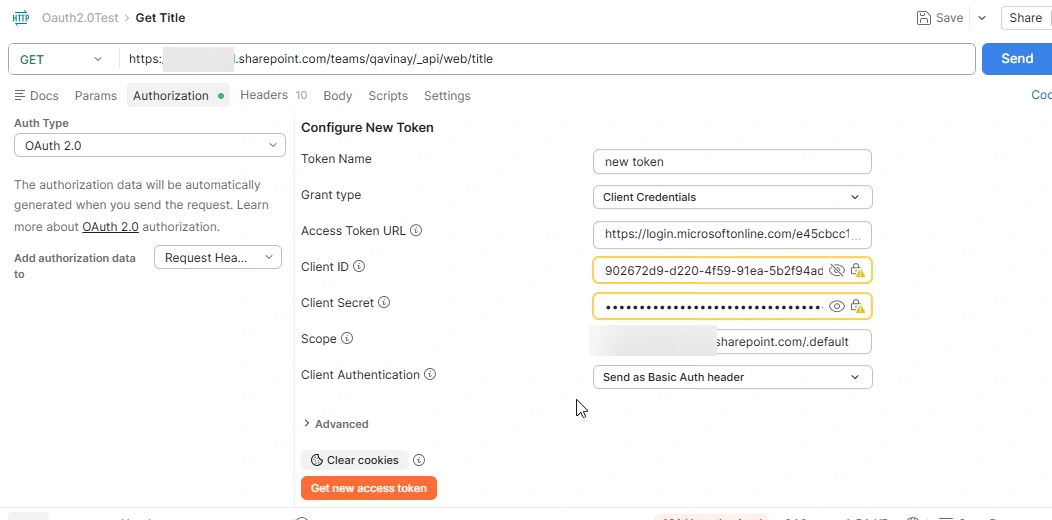The width and height of the screenshot is (1052, 520).
Task: Open the Grant type dropdown
Action: [733, 197]
